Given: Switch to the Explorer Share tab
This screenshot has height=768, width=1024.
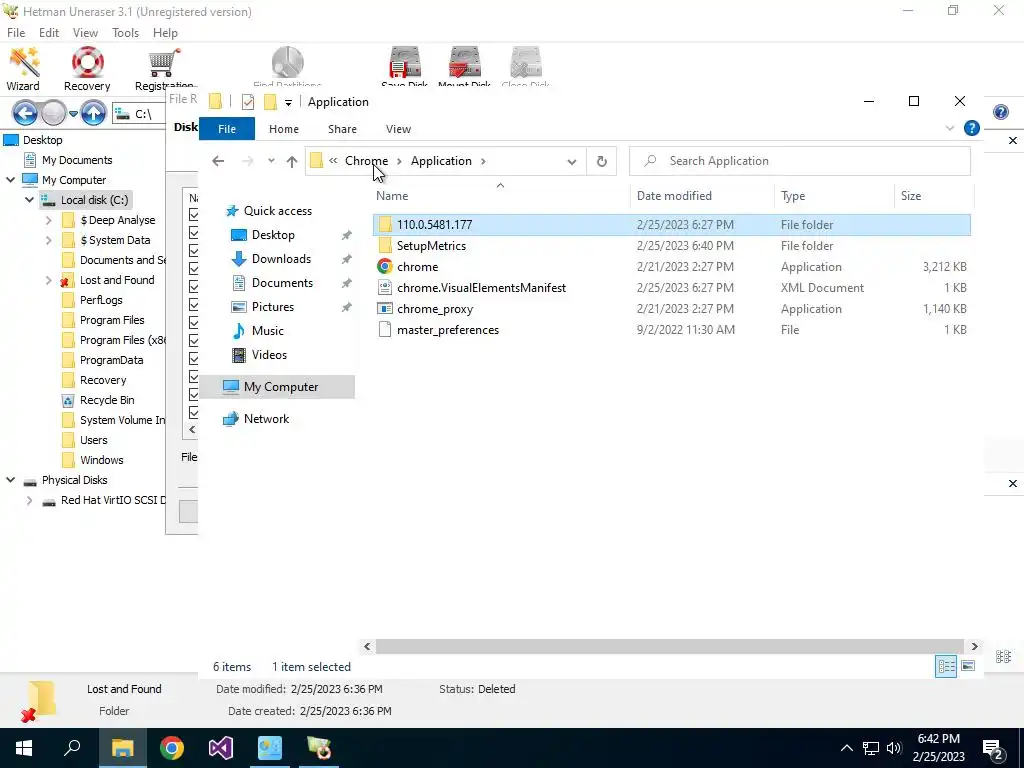Looking at the screenshot, I should point(342,129).
